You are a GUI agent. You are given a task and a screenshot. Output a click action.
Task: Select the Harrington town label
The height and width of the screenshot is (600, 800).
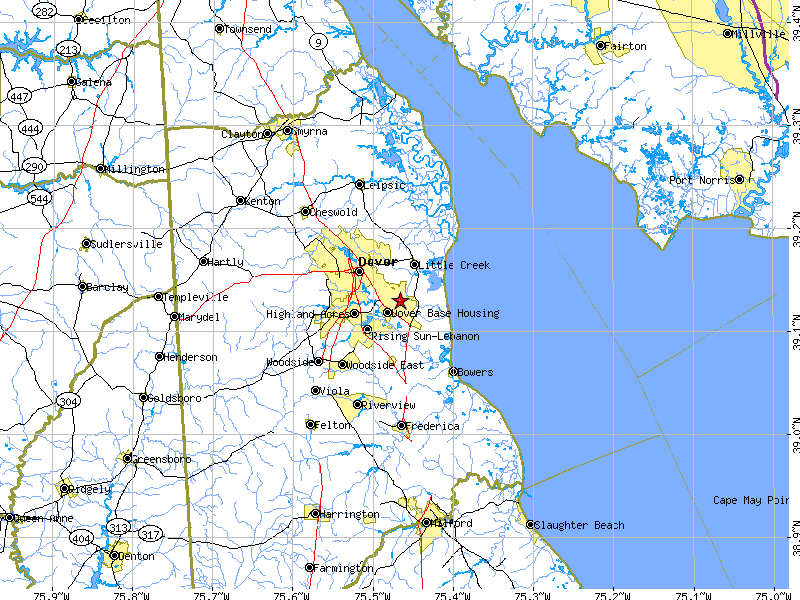(350, 514)
